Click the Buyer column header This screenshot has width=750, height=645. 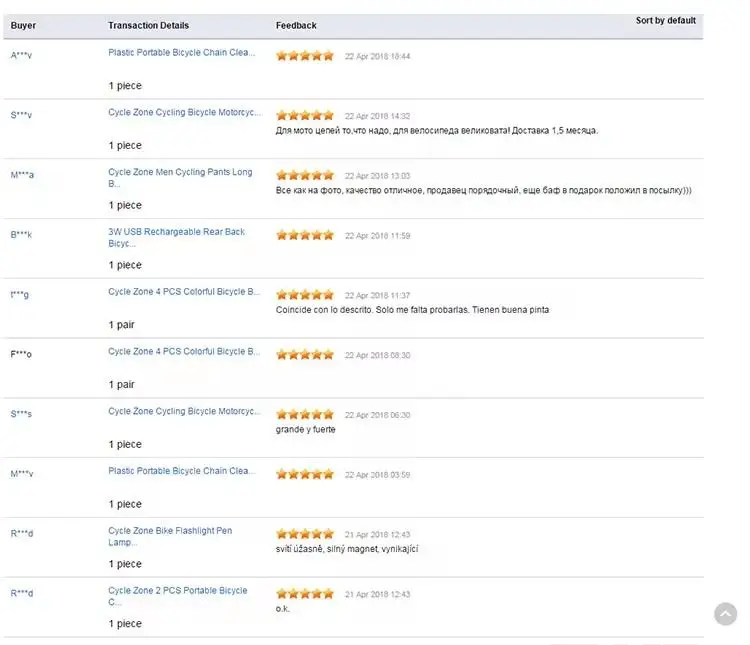coord(23,25)
